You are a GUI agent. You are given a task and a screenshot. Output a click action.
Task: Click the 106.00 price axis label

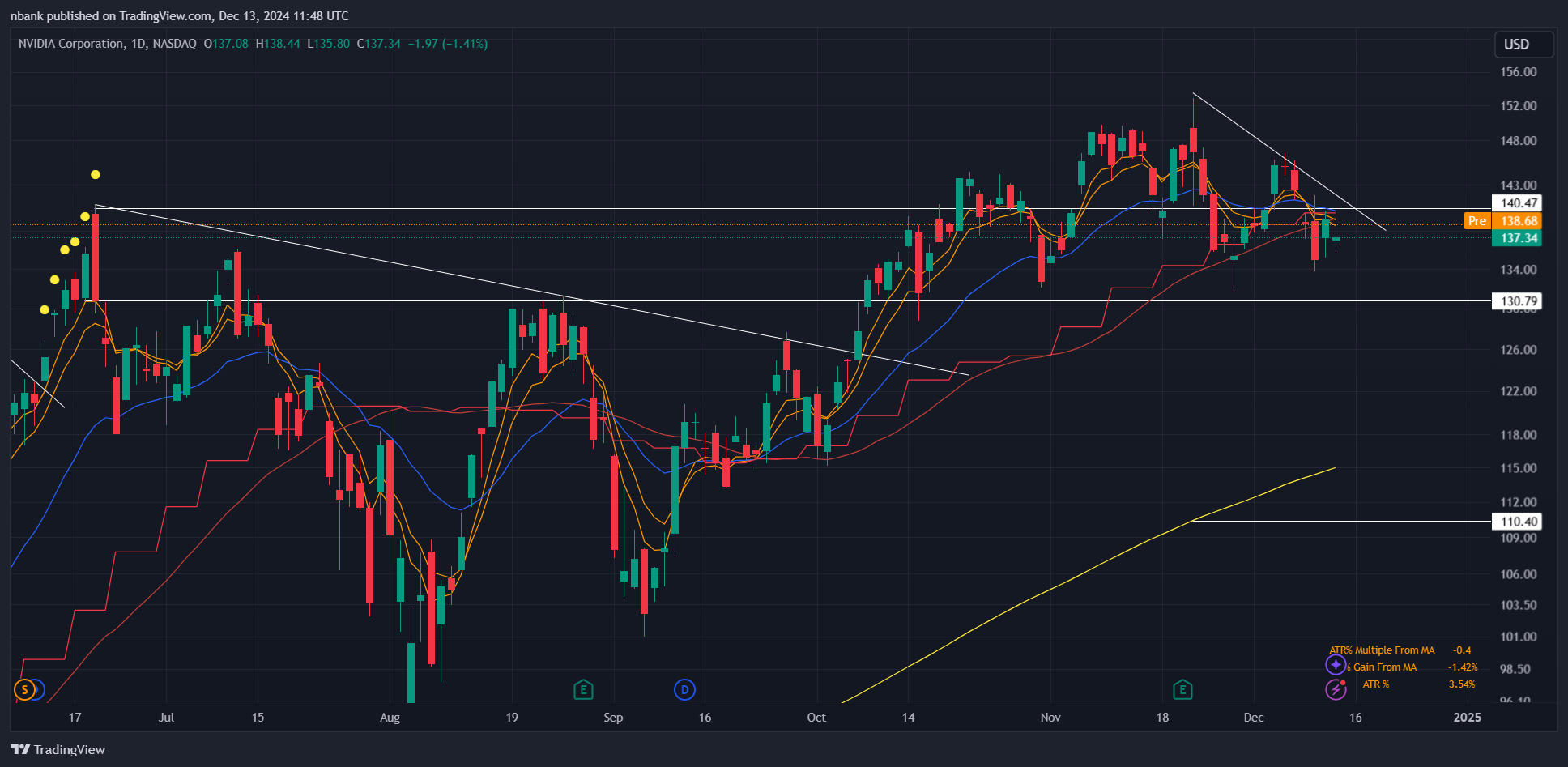(1519, 574)
